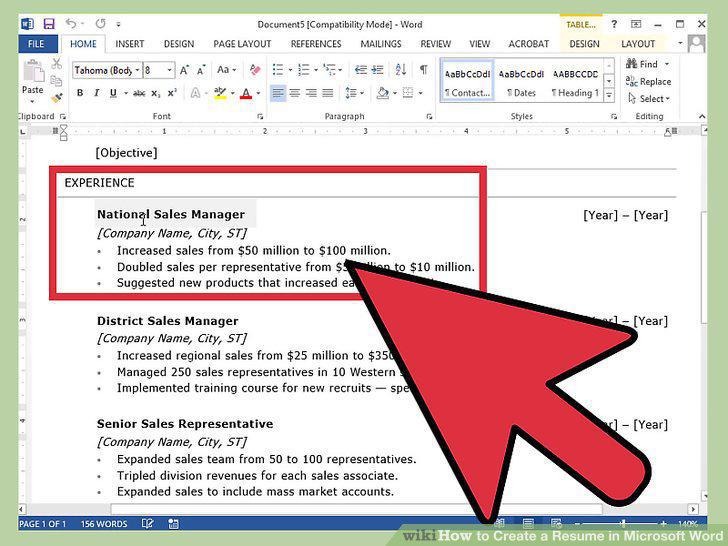Screen dimensions: 728x546
Task: Click the Replace button
Action: 648,81
